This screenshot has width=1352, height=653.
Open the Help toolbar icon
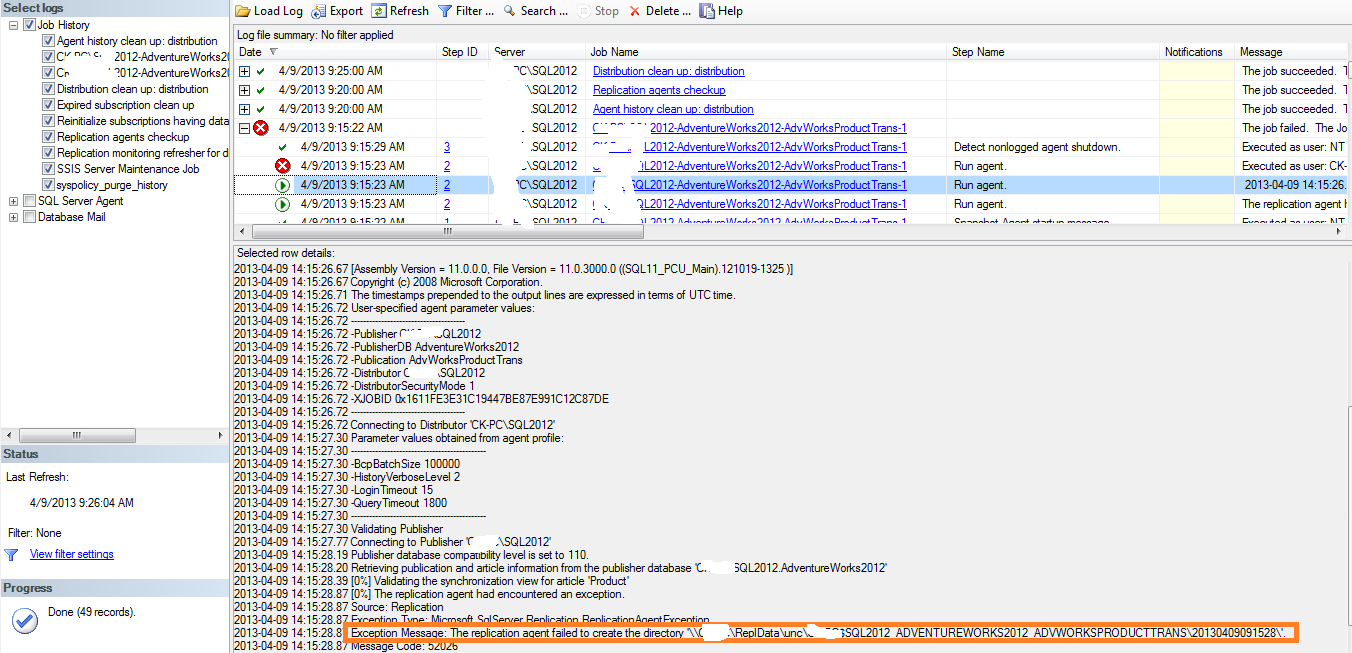[720, 11]
